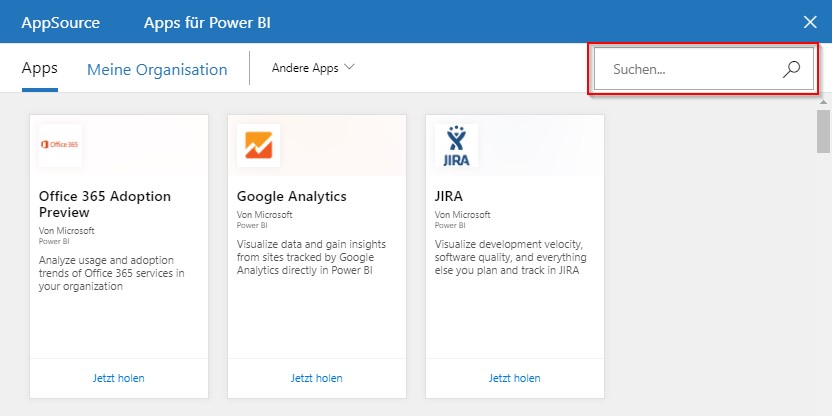
Task: Click the AppSource header label
Action: coord(60,23)
